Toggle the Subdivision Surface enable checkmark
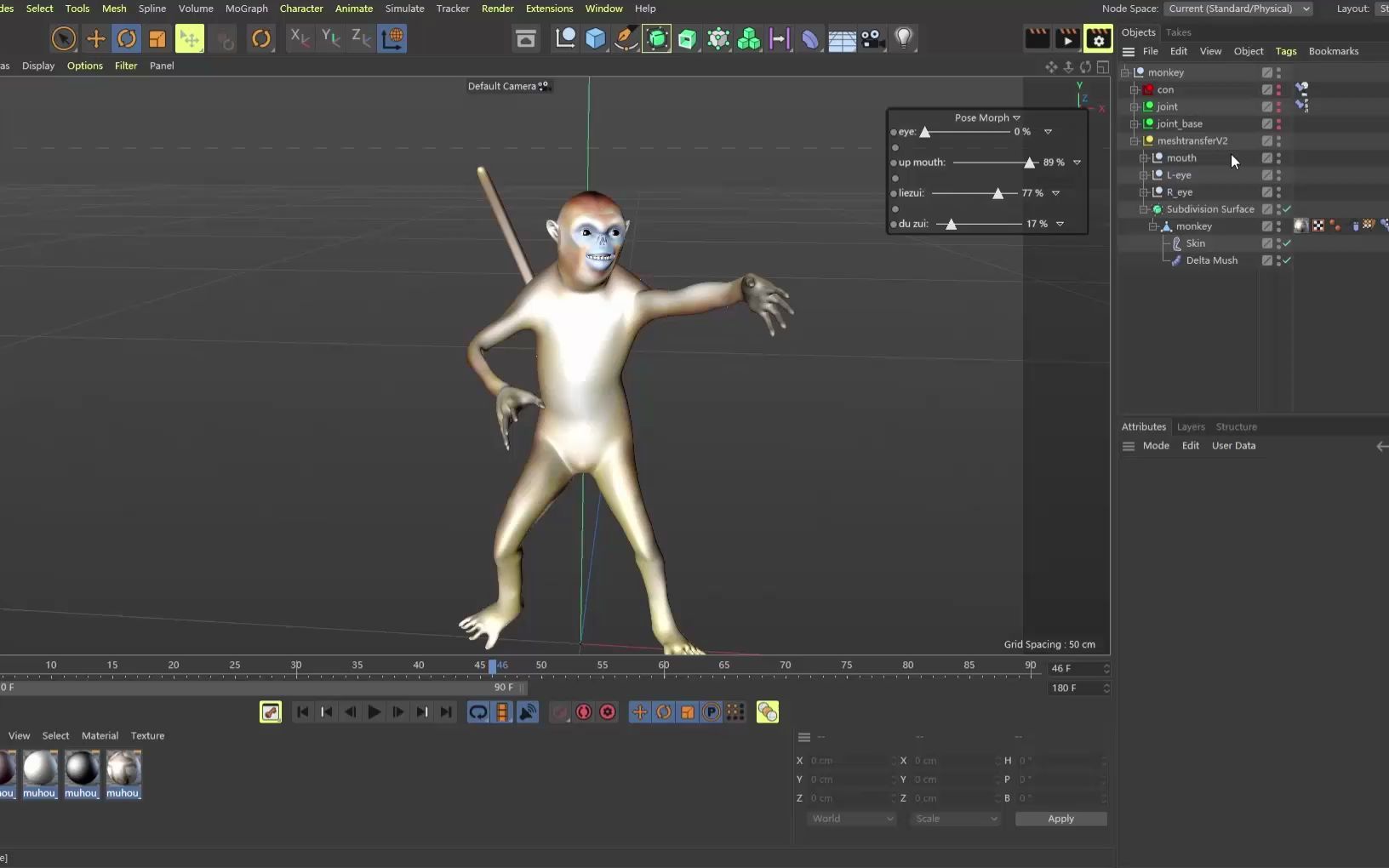Viewport: 1389px width, 868px height. (1286, 209)
